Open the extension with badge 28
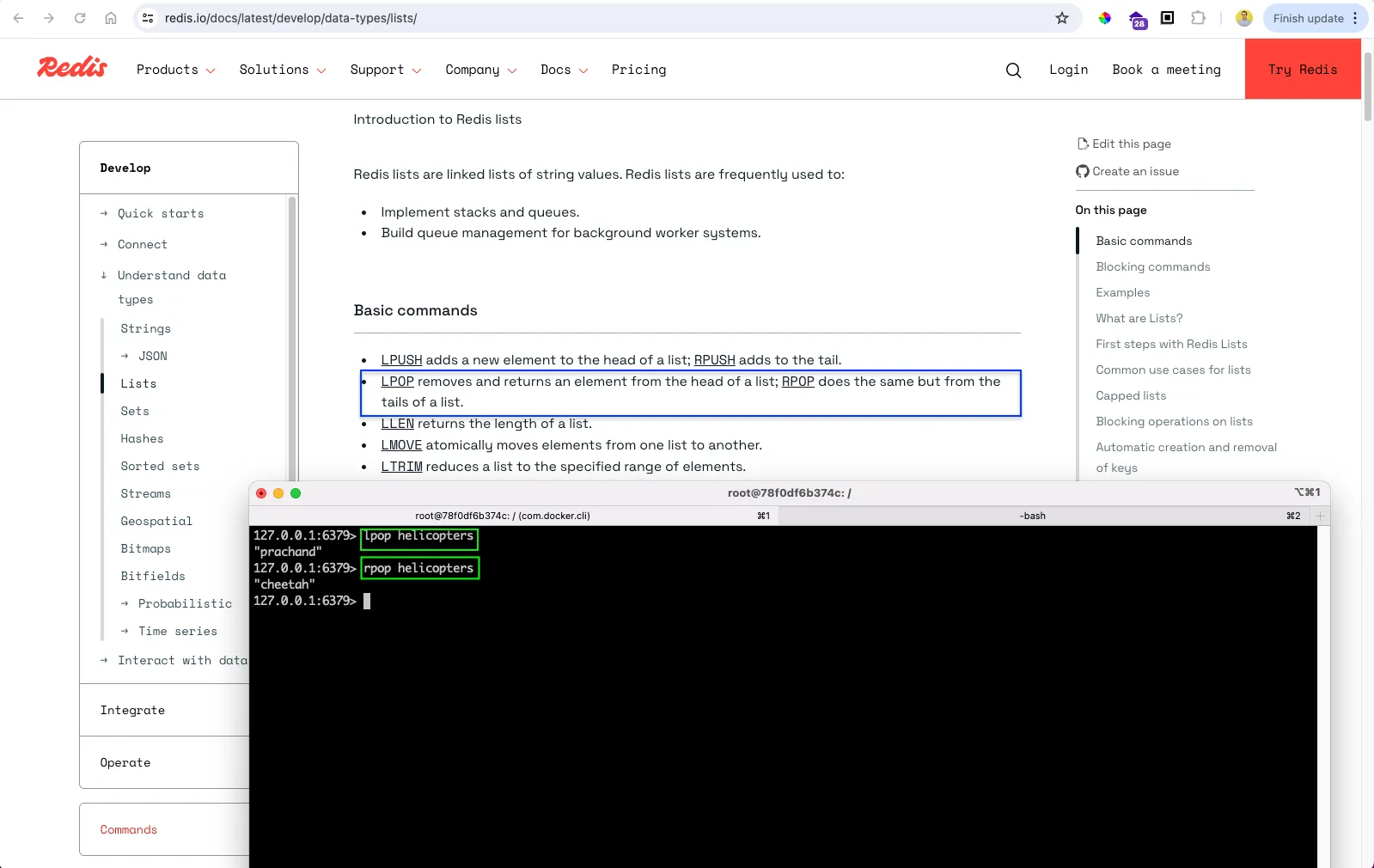1374x868 pixels. coord(1138,20)
